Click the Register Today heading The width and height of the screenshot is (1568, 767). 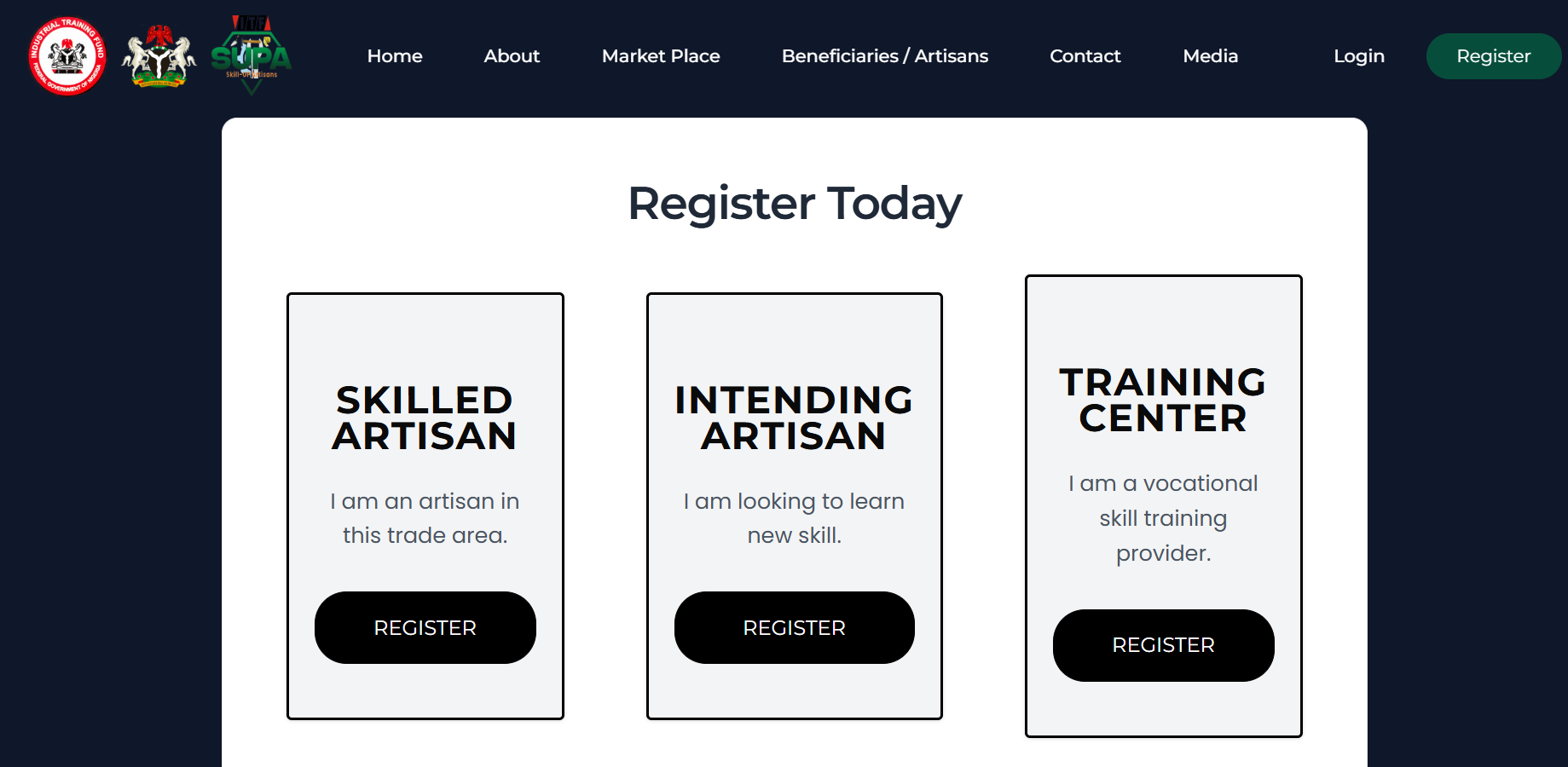click(794, 204)
